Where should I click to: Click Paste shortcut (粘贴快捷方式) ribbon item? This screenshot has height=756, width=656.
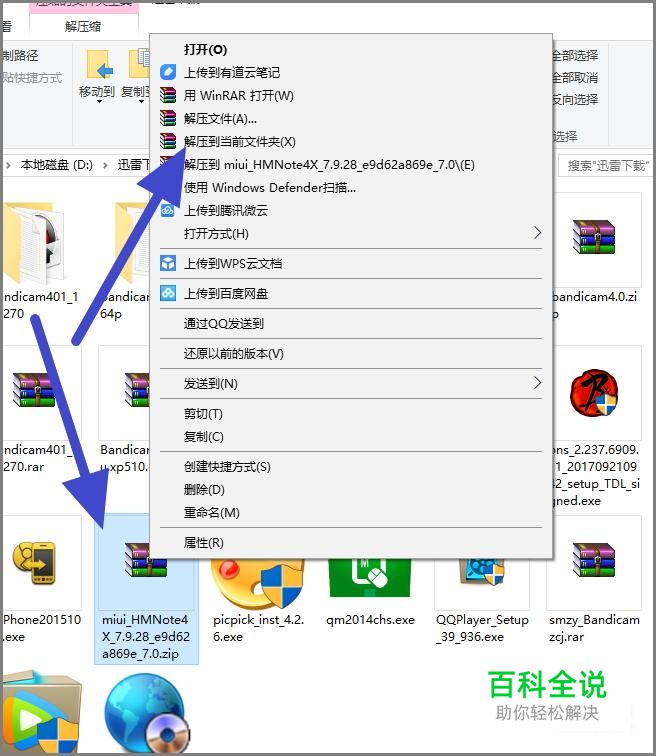point(32,78)
